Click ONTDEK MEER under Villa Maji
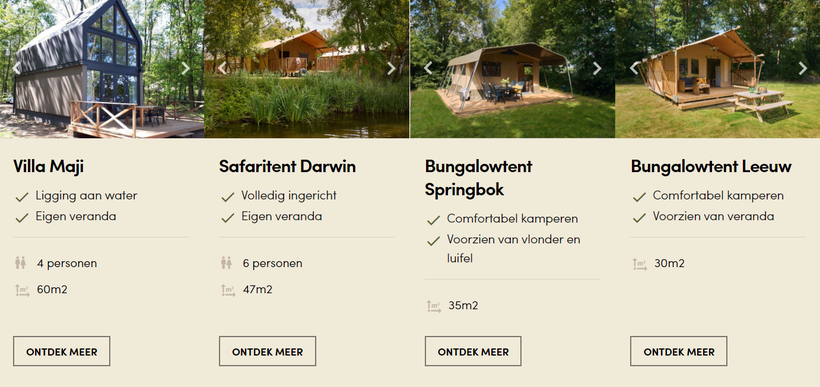 pyautogui.click(x=62, y=351)
